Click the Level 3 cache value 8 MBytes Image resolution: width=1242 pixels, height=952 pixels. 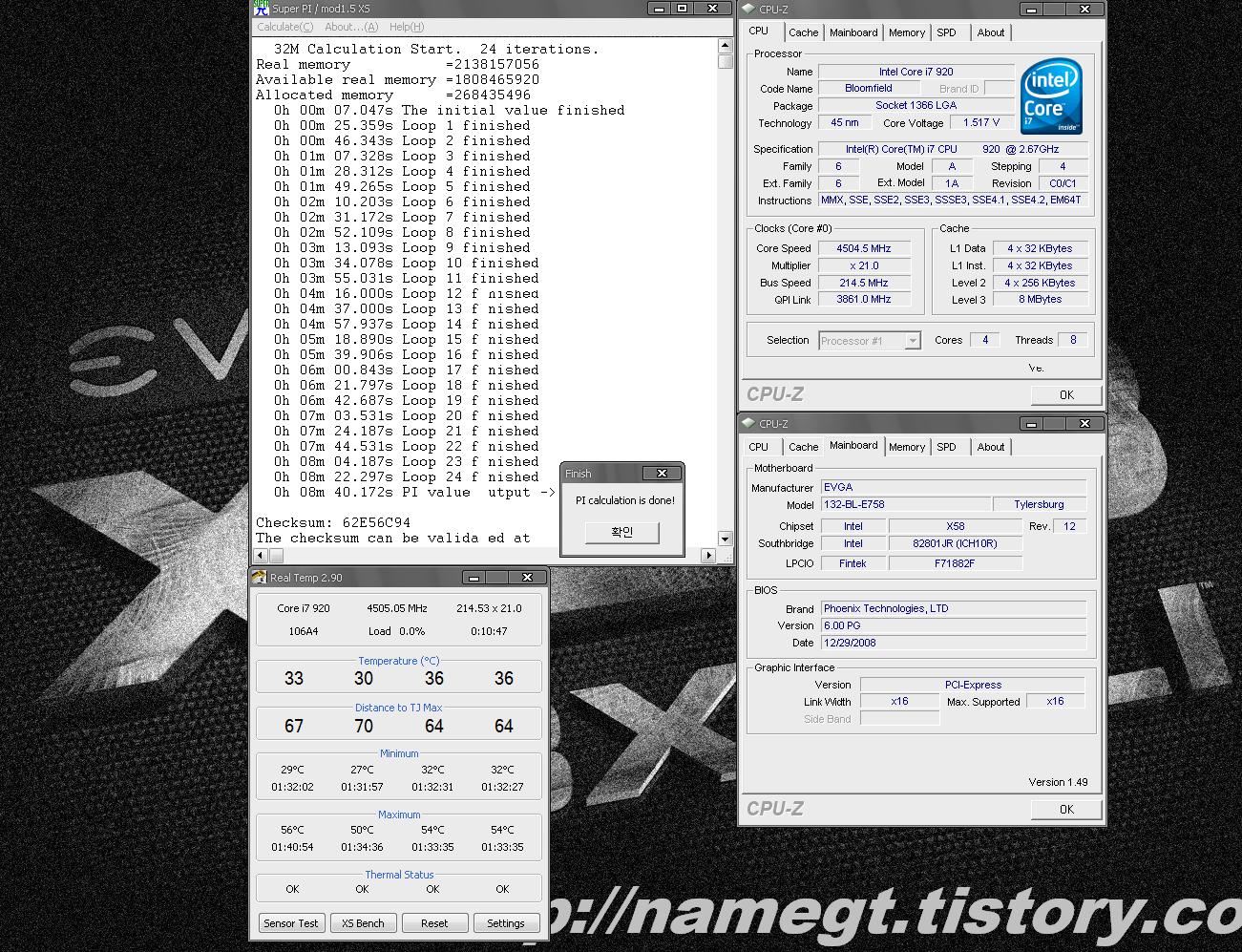(1040, 299)
